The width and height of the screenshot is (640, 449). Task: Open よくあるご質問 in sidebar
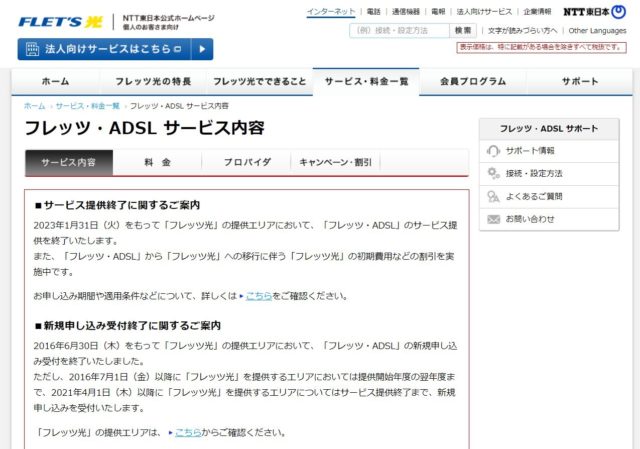click(x=549, y=196)
